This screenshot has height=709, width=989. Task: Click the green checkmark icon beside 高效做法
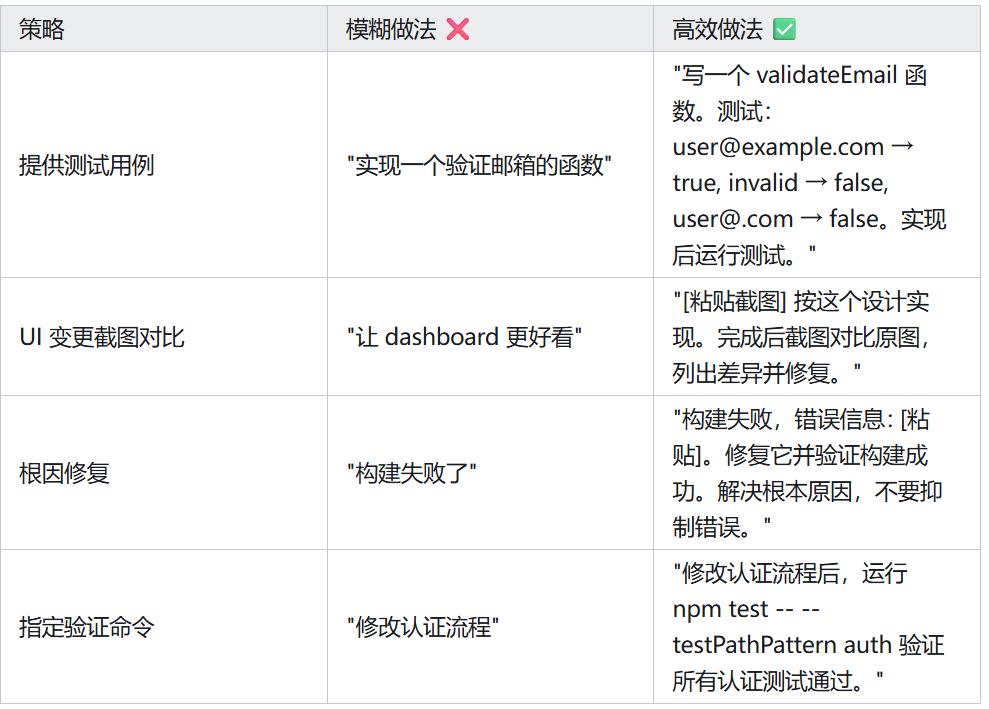click(x=784, y=30)
